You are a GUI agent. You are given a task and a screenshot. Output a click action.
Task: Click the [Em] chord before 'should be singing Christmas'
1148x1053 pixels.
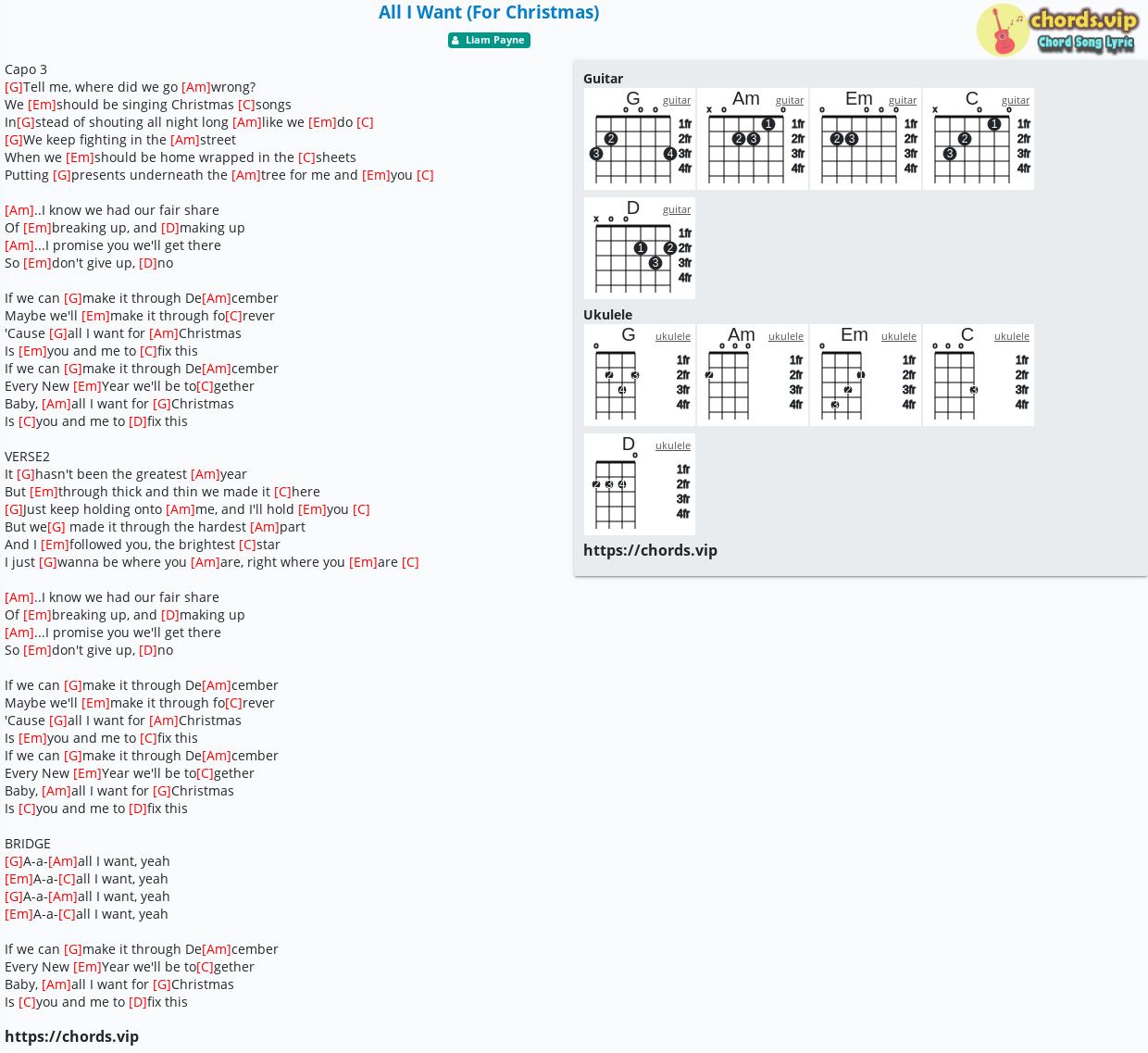click(x=42, y=105)
